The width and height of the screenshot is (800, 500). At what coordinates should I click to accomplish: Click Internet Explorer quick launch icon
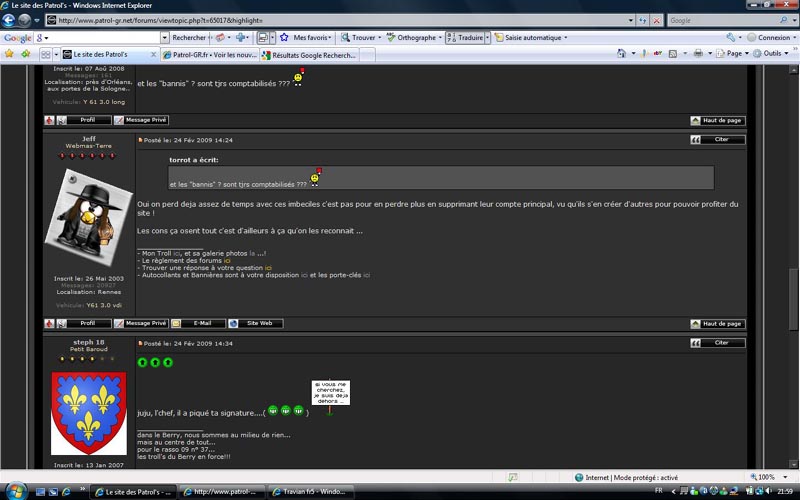click(66, 492)
